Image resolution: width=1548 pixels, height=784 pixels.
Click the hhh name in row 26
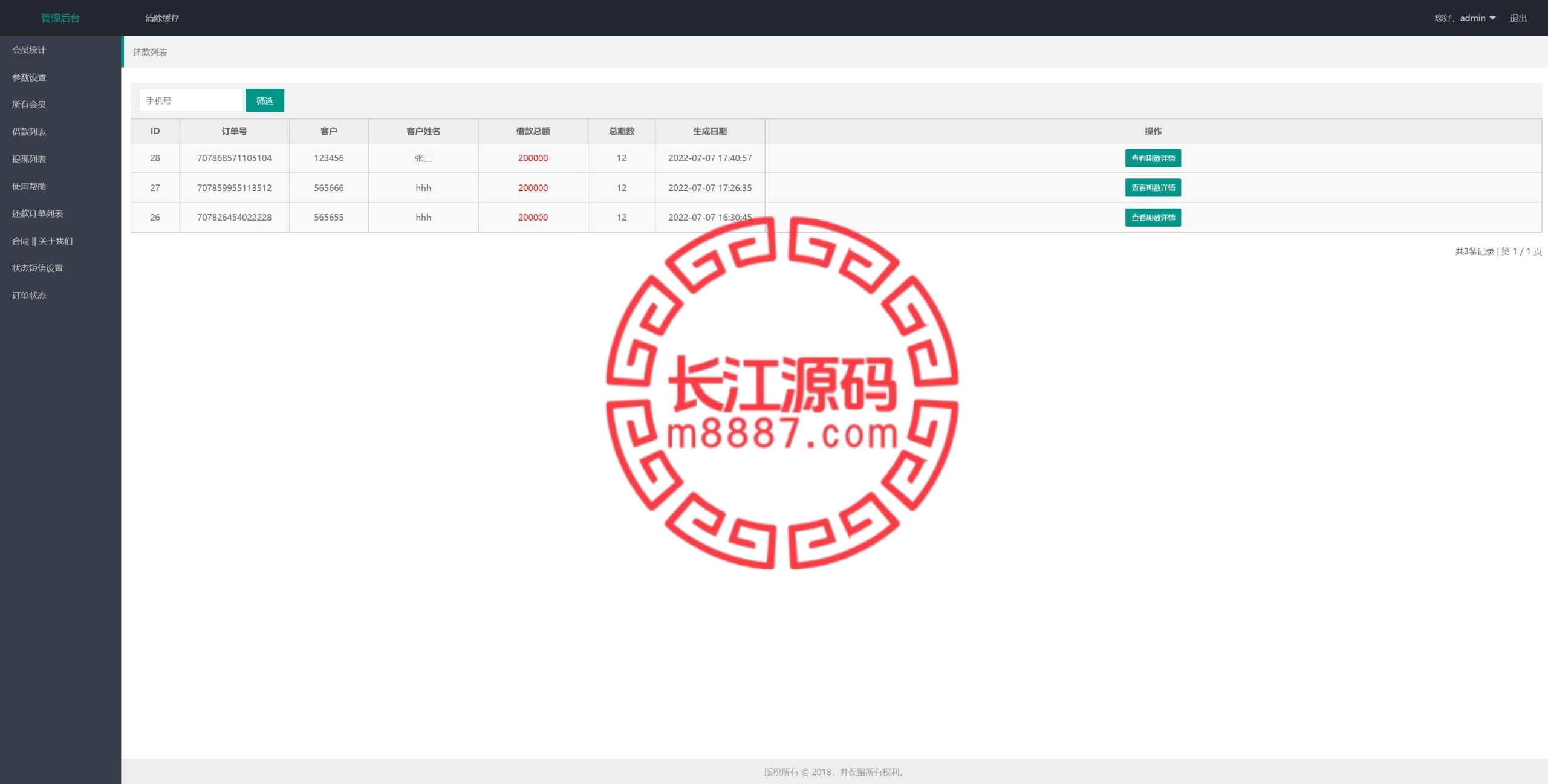423,218
